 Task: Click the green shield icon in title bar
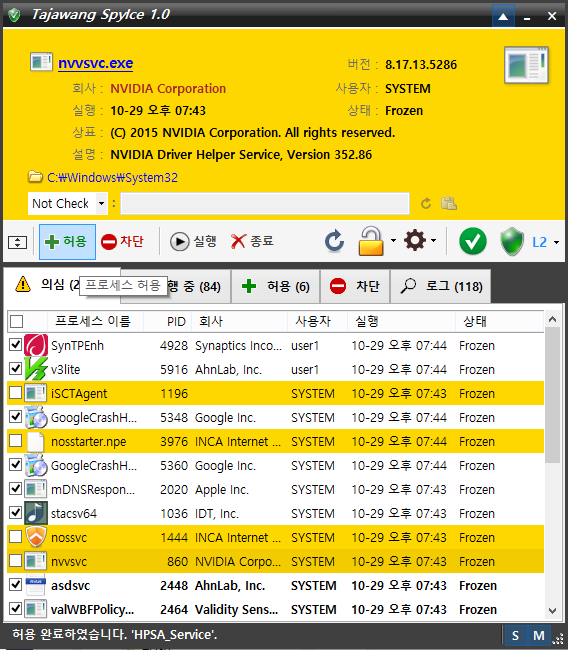point(14,15)
